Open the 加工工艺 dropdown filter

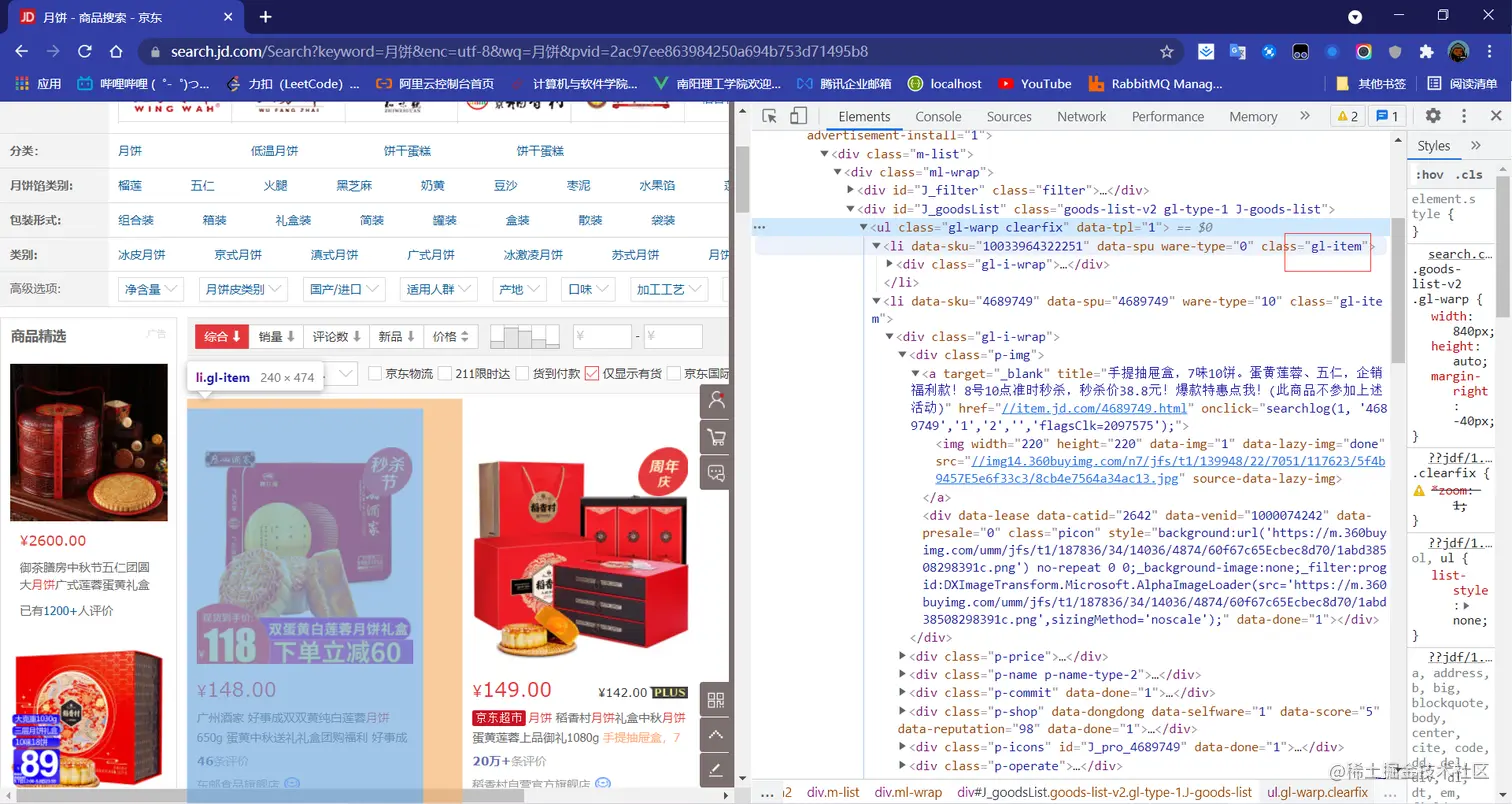pyautogui.click(x=667, y=289)
